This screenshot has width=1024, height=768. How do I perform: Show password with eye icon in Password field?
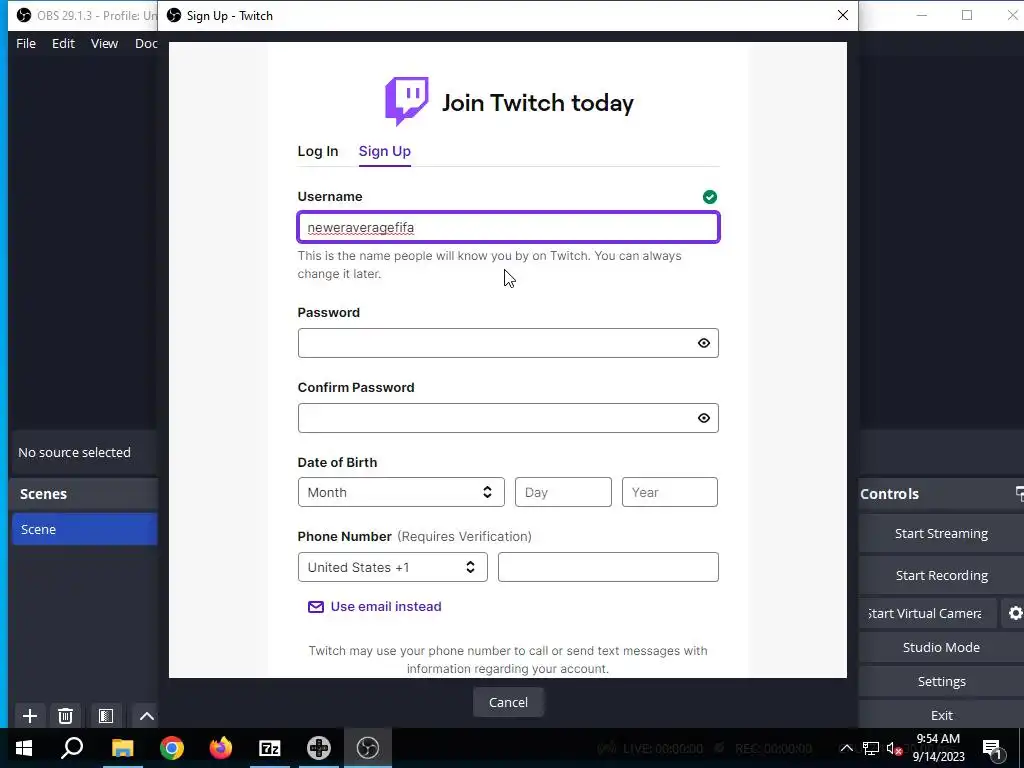click(703, 343)
